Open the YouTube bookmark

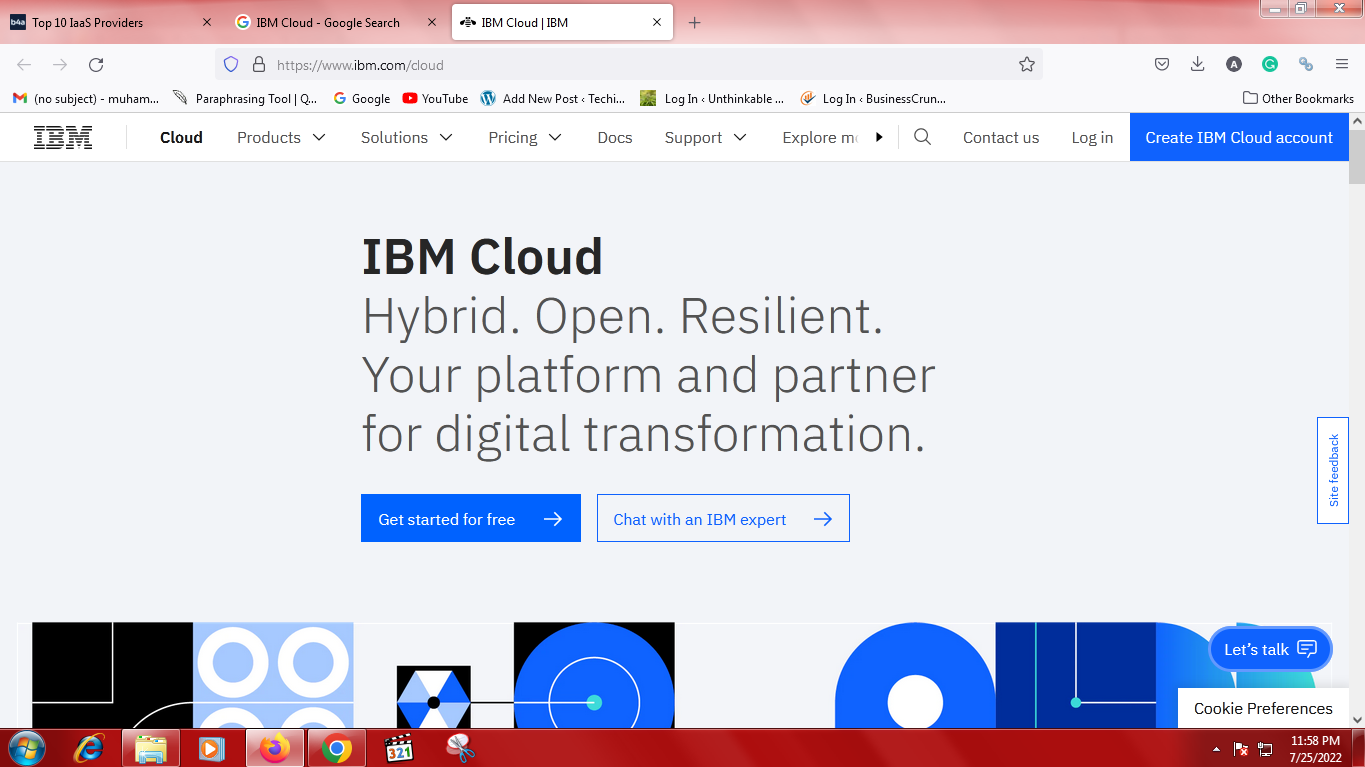click(435, 98)
